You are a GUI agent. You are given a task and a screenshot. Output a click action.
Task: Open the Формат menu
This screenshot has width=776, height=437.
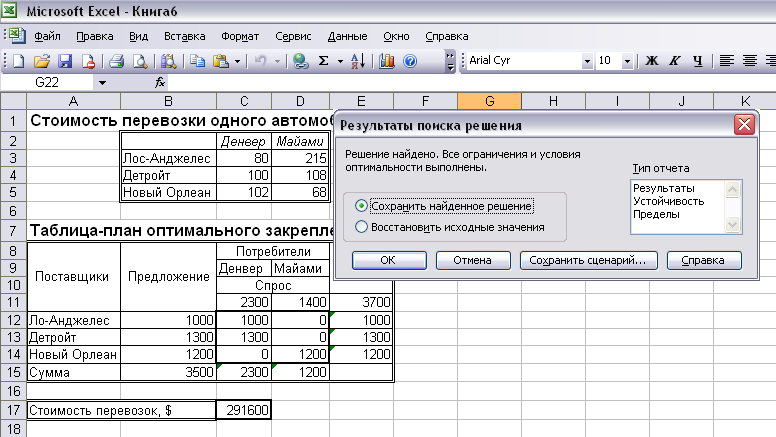pos(240,36)
